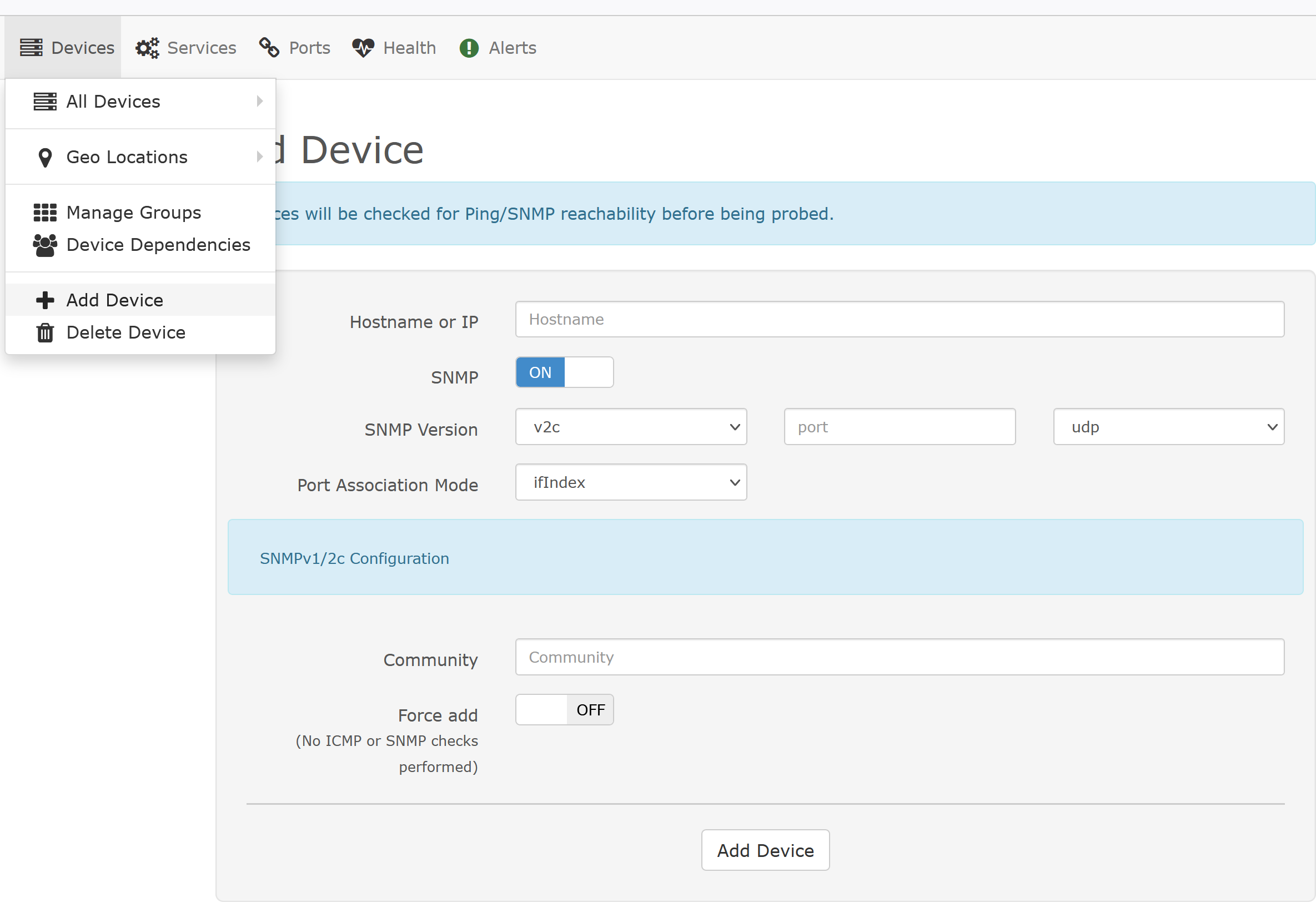The width and height of the screenshot is (1316, 918).
Task: Click the Health heartbeat icon
Action: click(x=363, y=48)
